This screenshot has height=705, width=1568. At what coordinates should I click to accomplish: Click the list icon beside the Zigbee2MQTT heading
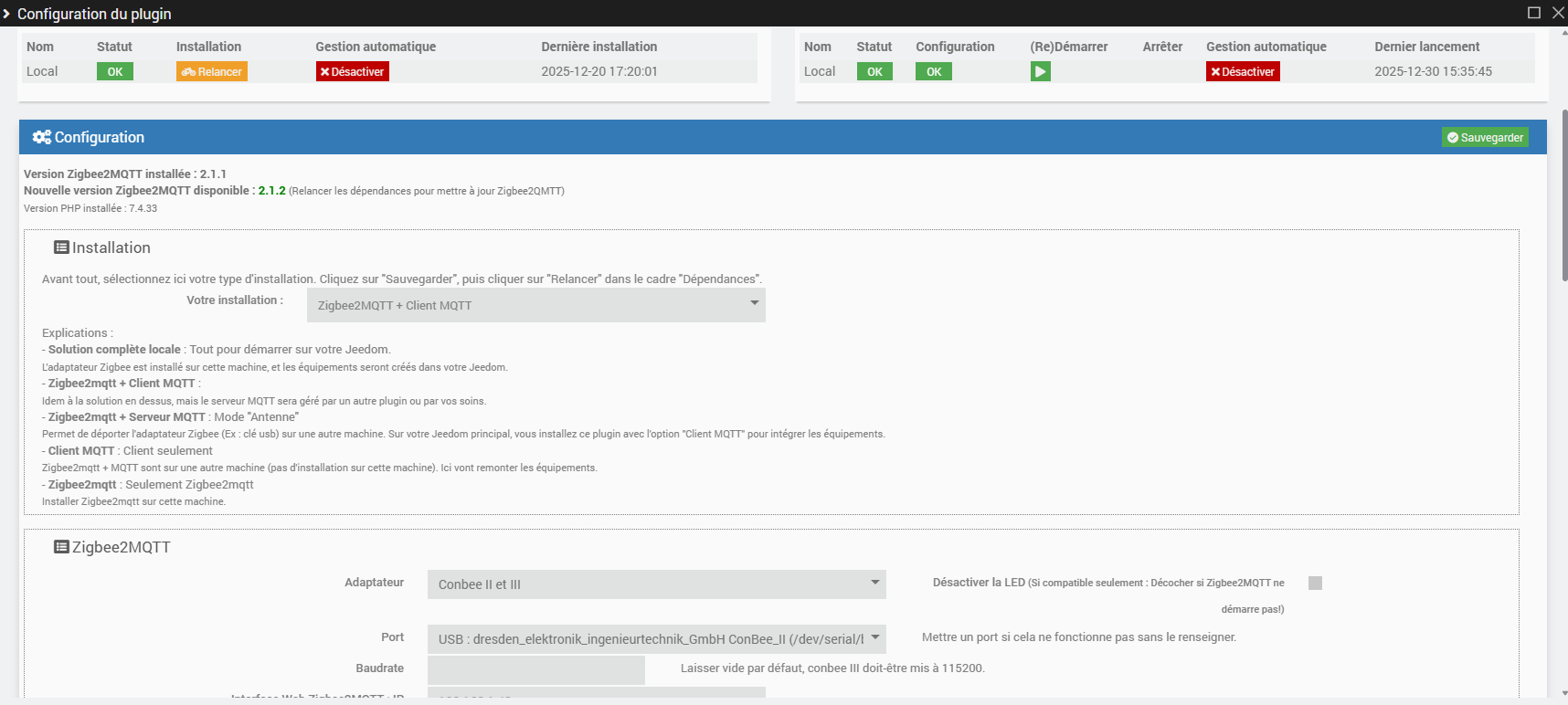point(61,547)
